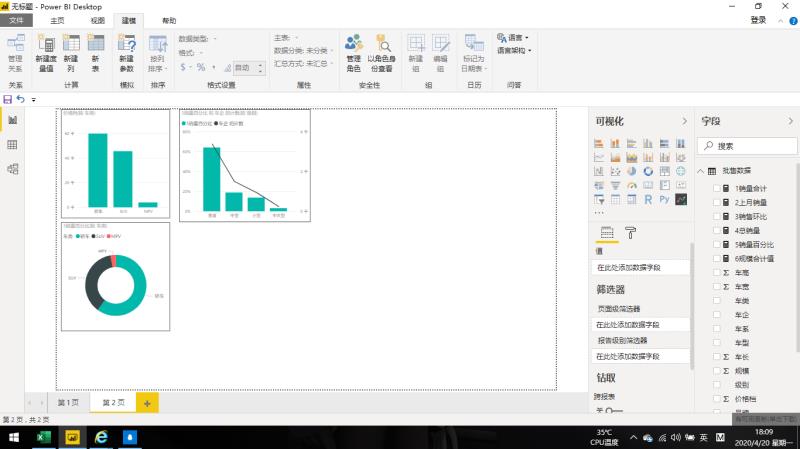Switch to the 视图 ribbon tab
The height and width of the screenshot is (449, 800).
point(97,20)
